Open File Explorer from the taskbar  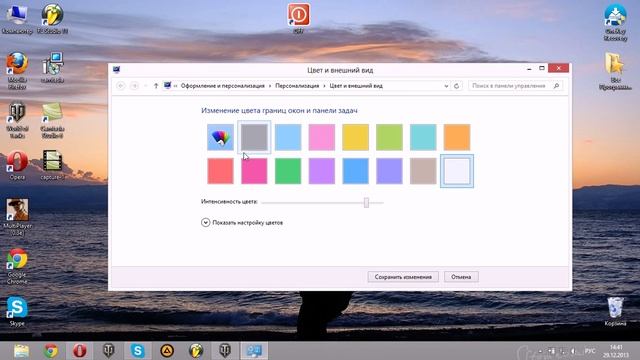[x=21, y=351]
